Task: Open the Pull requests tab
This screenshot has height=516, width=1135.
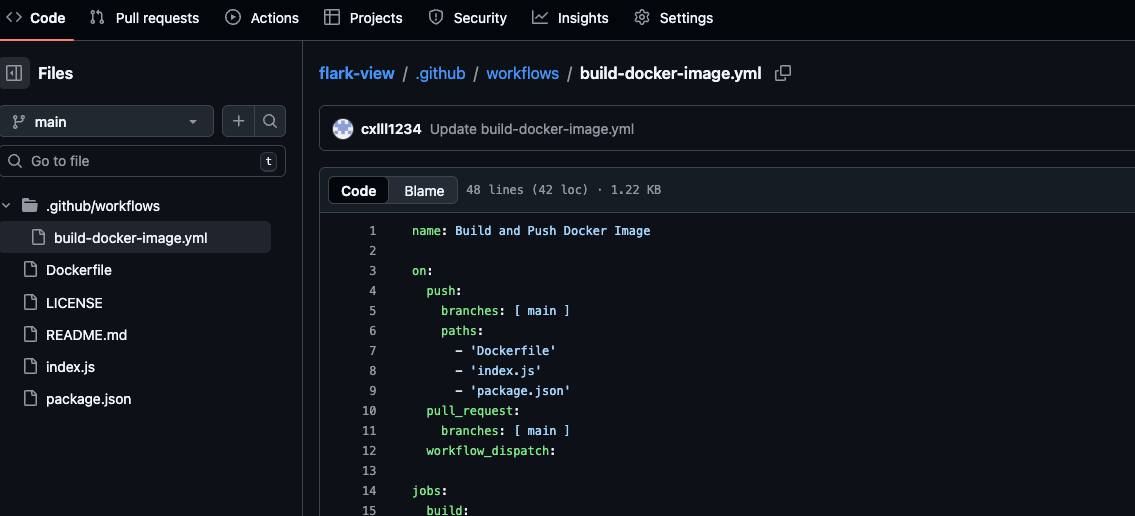Action: tap(145, 18)
